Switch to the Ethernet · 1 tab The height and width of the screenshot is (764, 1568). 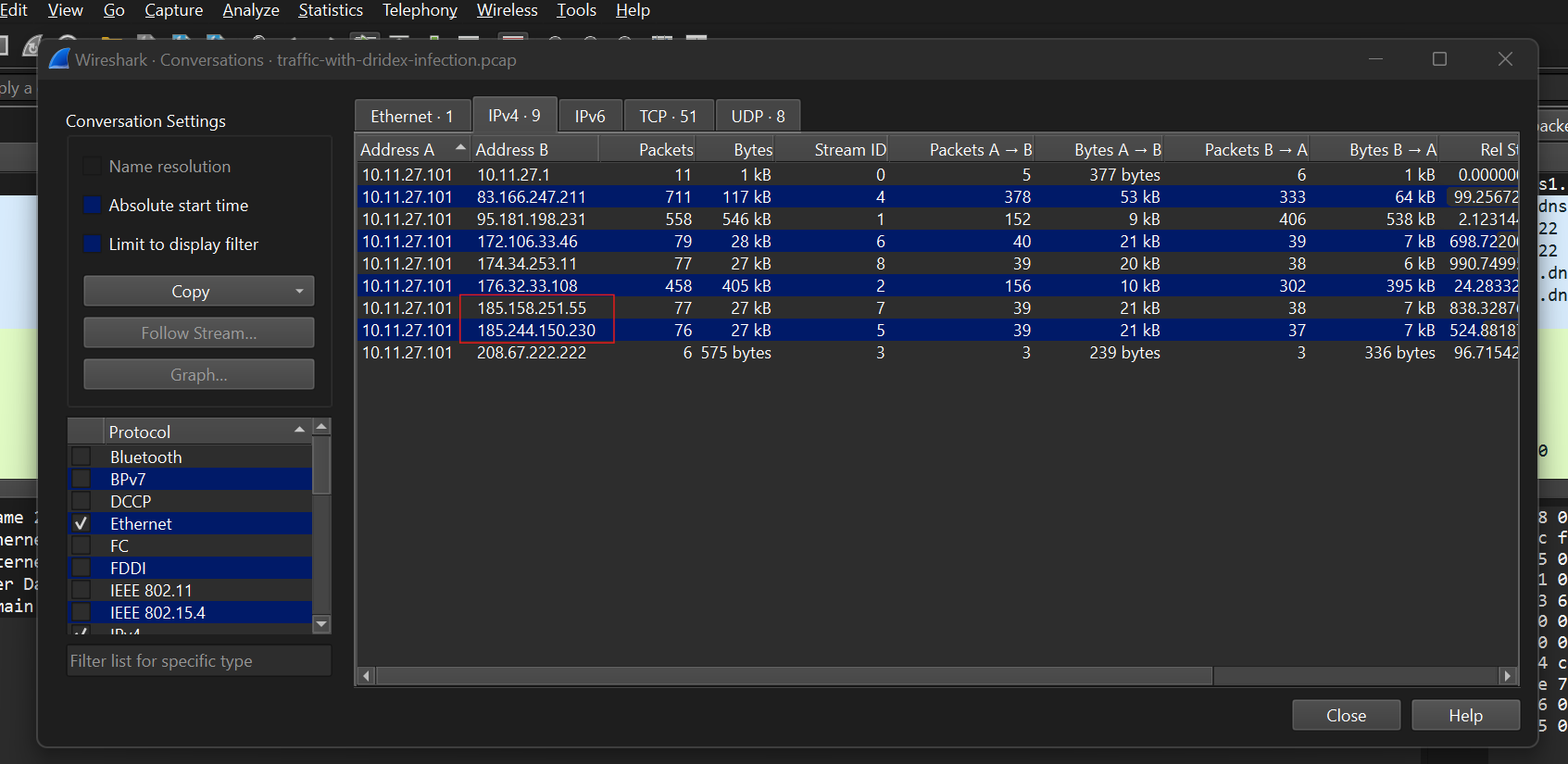pyautogui.click(x=412, y=116)
